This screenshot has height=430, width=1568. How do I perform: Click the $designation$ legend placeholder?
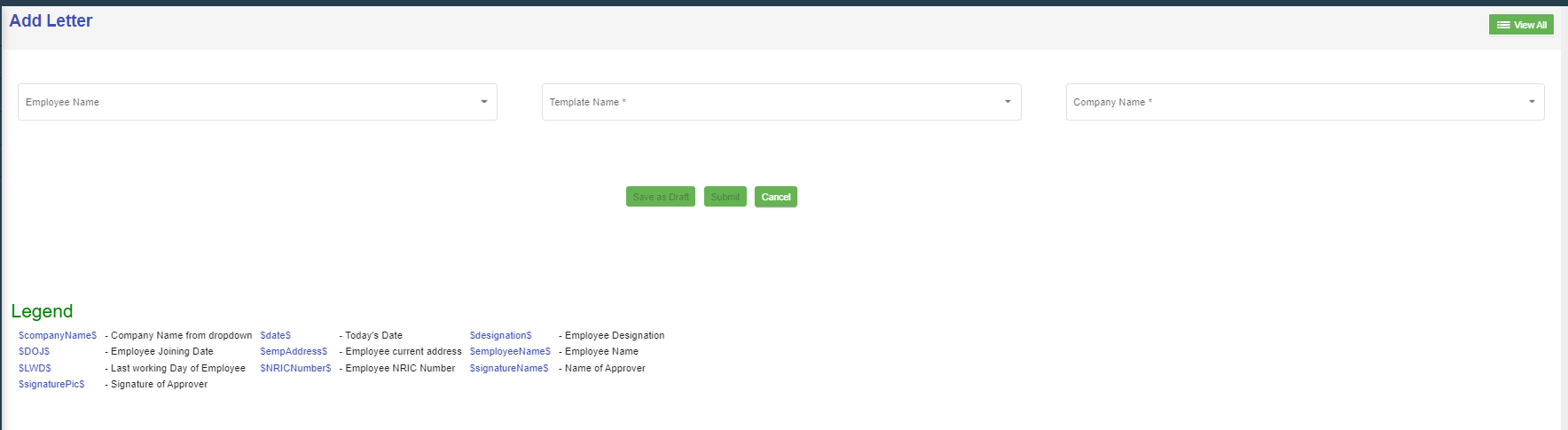pos(501,335)
